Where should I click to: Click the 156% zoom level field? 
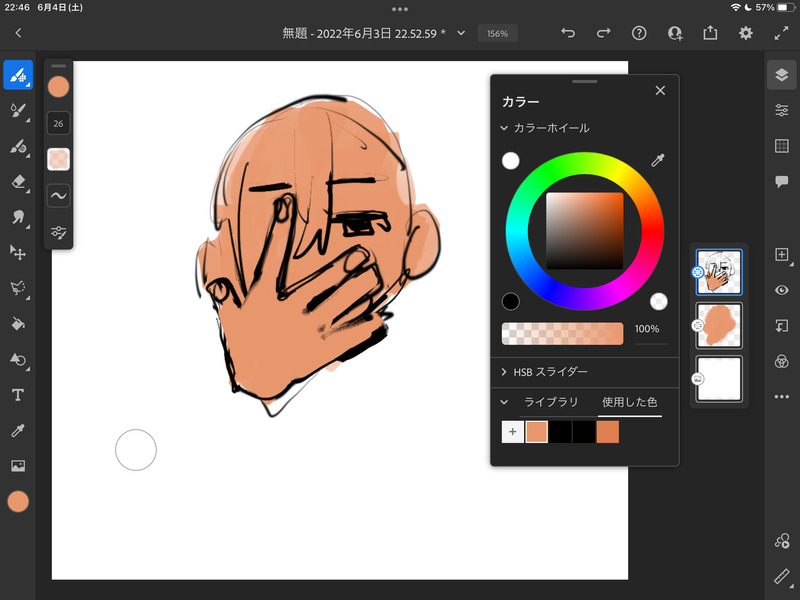(x=497, y=34)
